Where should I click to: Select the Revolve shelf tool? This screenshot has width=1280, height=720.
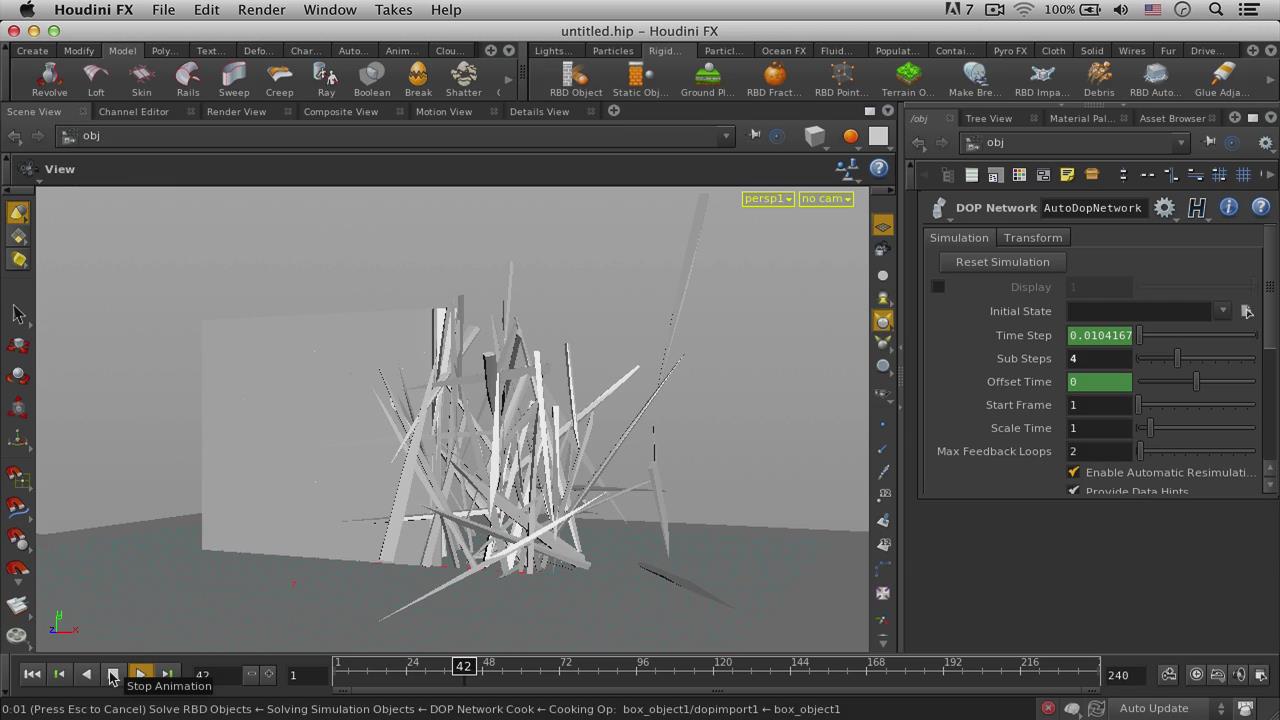coord(49,79)
